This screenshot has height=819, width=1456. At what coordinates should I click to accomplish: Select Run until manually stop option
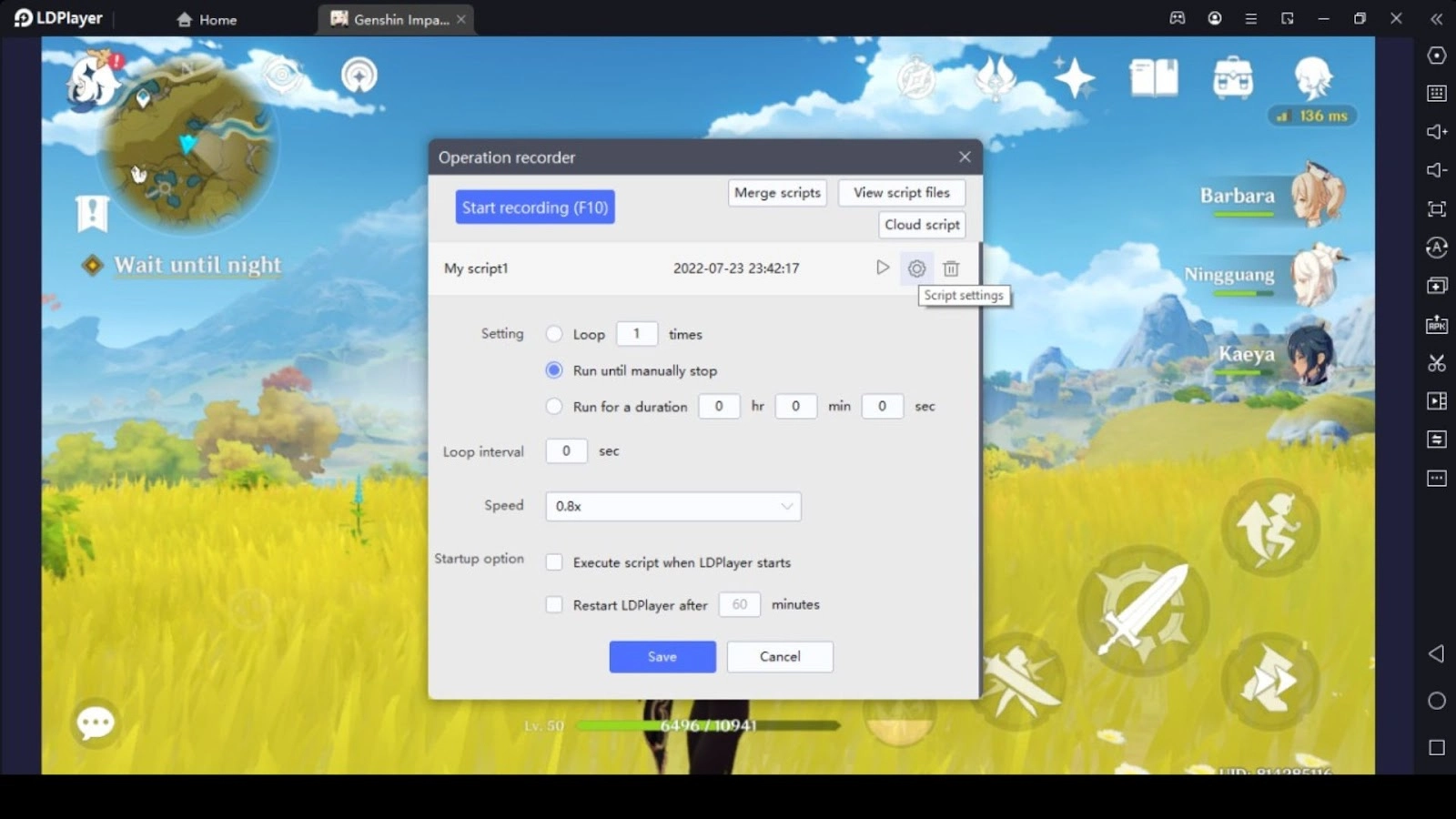[x=553, y=370]
